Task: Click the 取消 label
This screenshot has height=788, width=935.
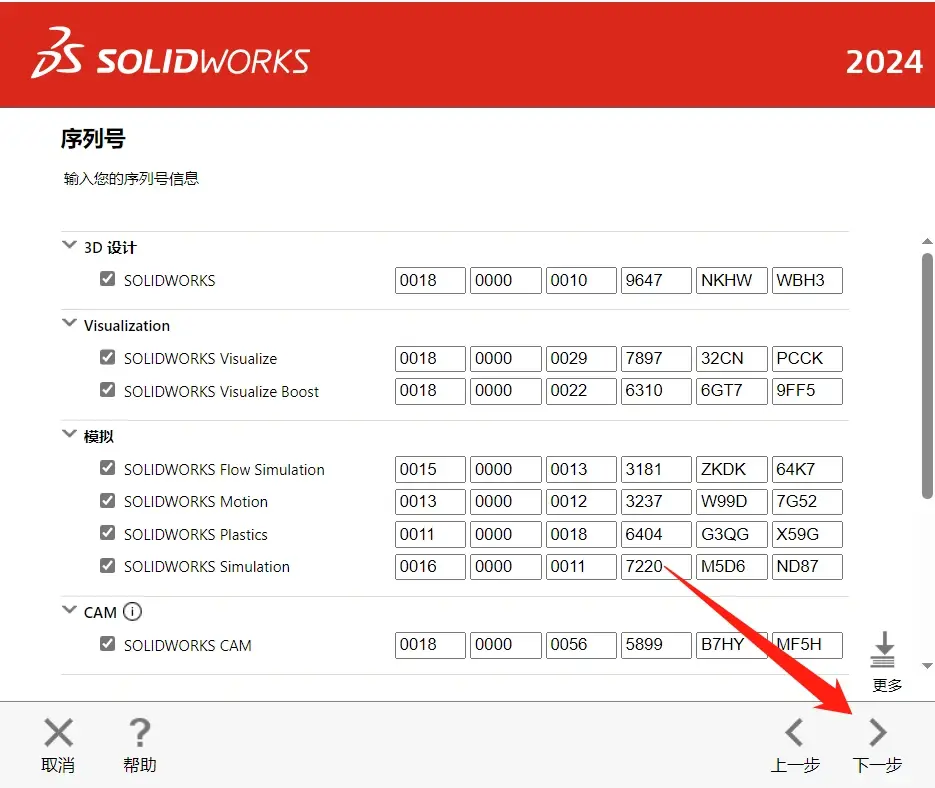Action: 58,765
